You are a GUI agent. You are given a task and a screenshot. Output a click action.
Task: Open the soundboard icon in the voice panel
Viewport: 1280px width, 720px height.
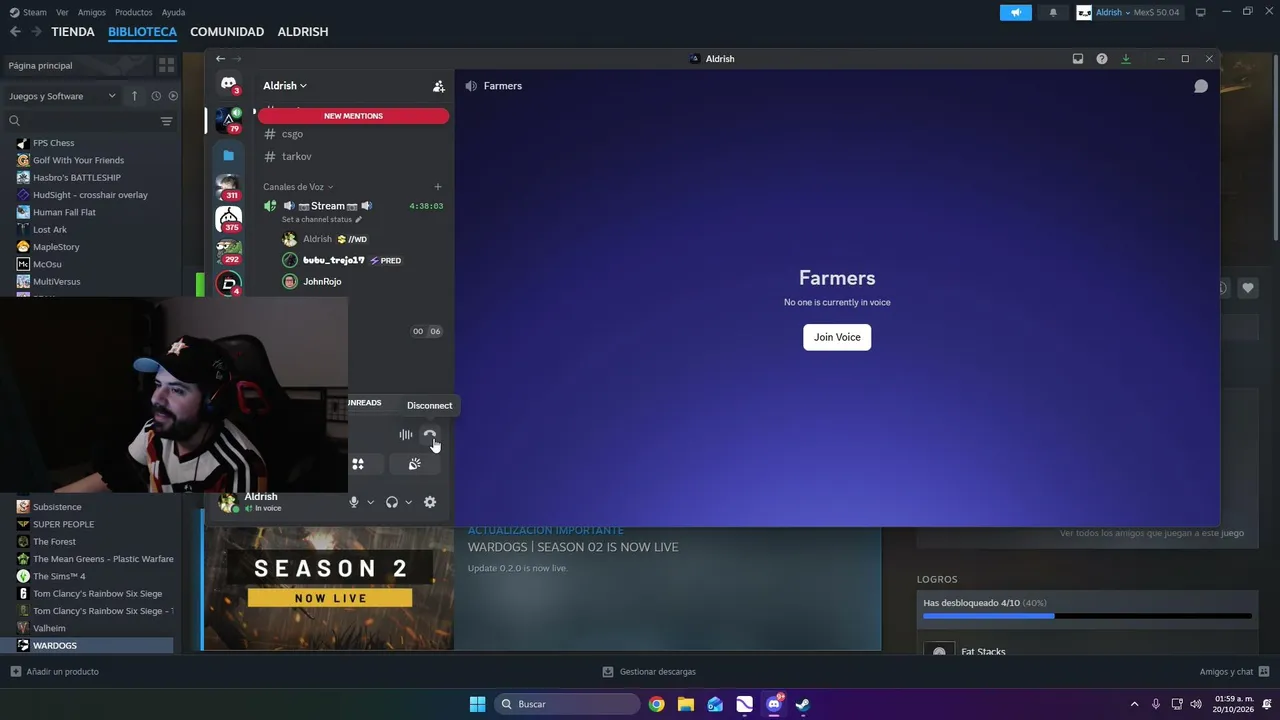414,464
